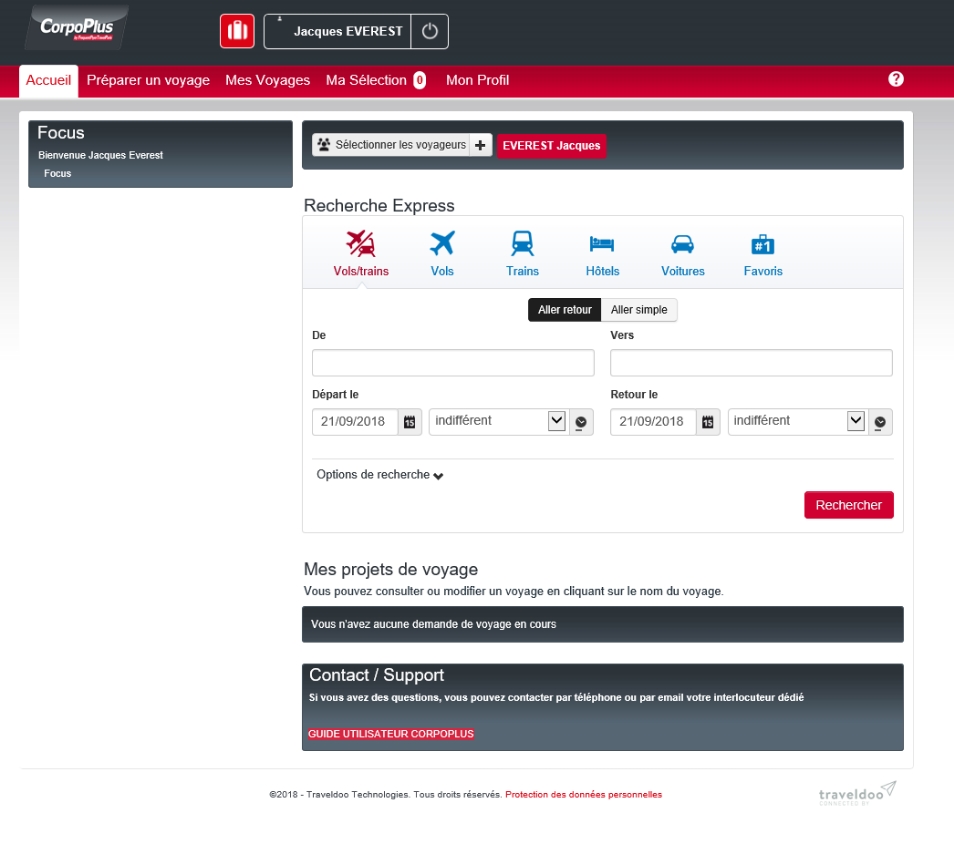Open the Favoris briefcase icon
The image size is (954, 854).
pyautogui.click(x=763, y=243)
